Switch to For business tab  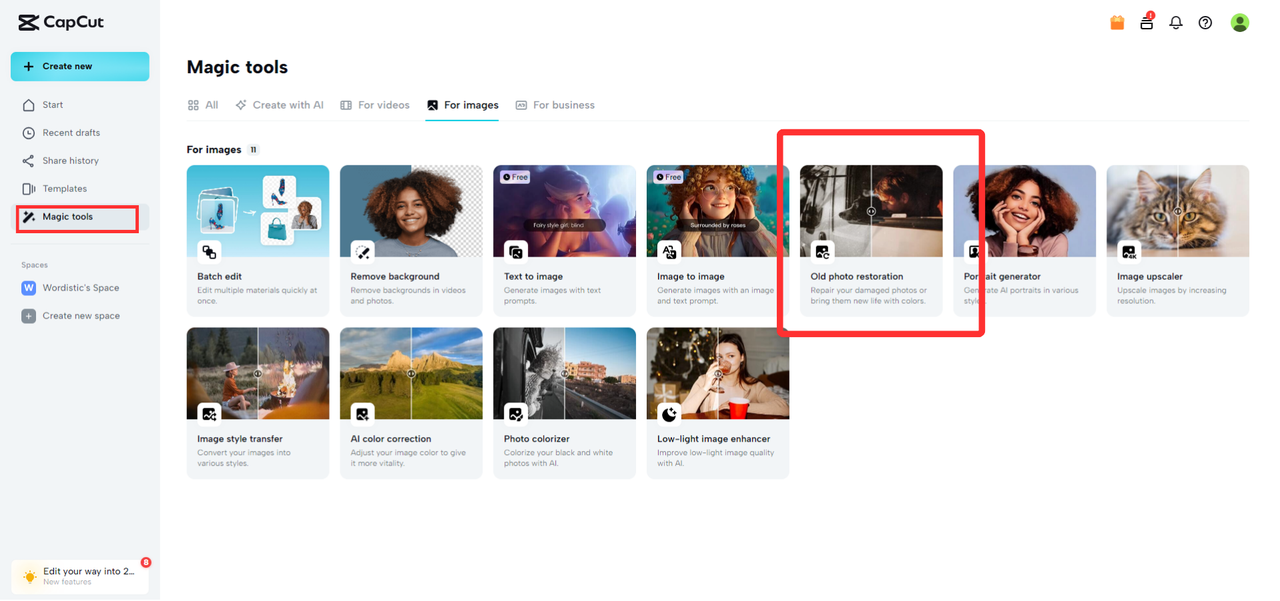[555, 105]
